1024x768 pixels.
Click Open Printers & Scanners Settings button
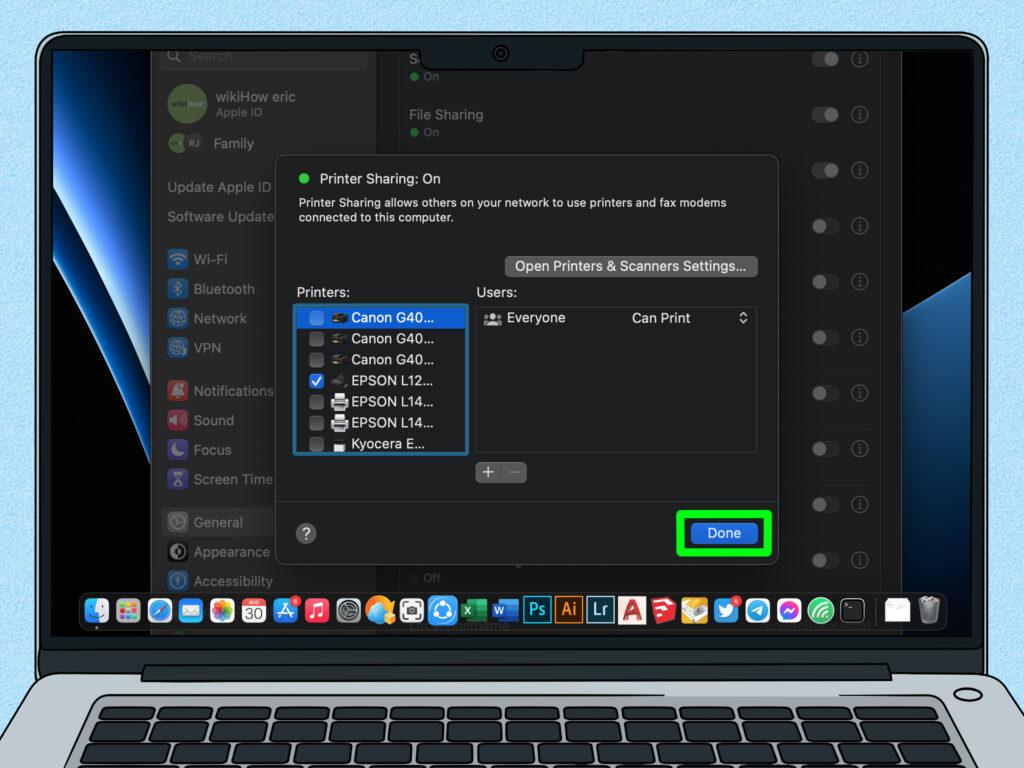pos(631,266)
